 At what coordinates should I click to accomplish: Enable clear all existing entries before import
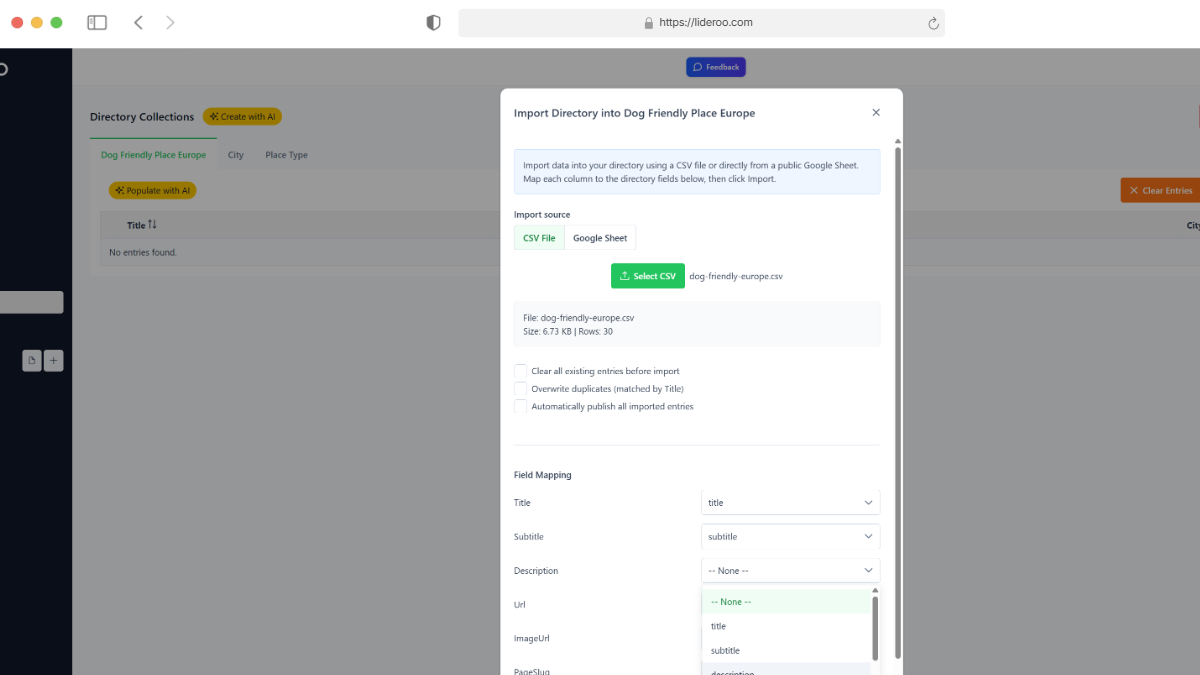click(520, 370)
